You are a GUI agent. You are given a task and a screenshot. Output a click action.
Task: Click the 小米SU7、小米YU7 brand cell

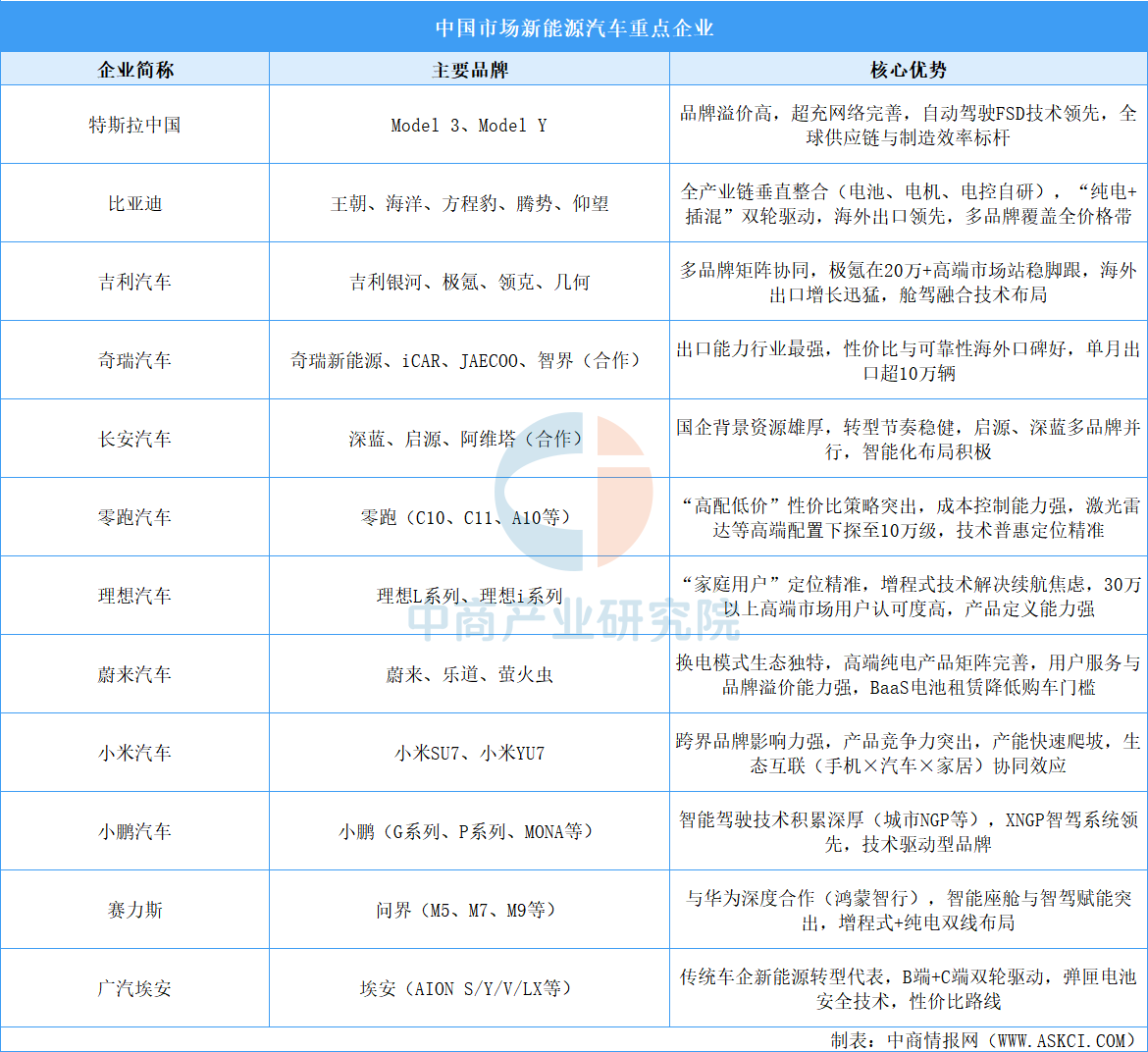click(x=469, y=754)
